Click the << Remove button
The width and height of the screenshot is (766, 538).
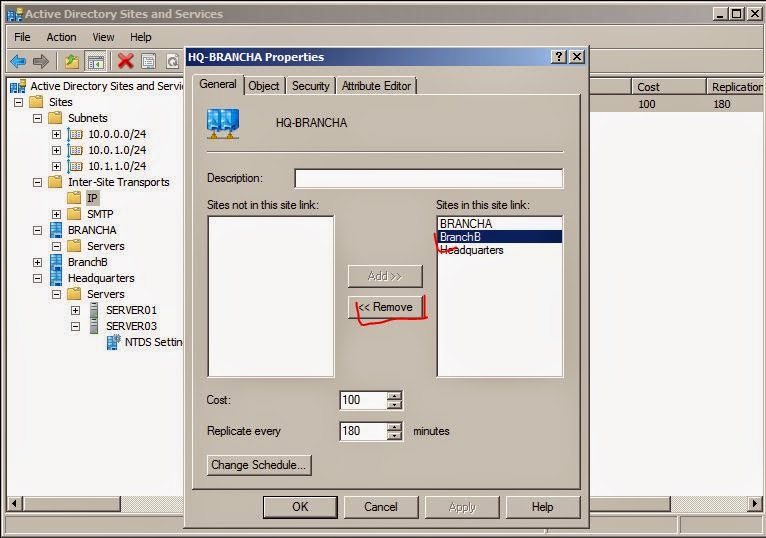coord(385,307)
